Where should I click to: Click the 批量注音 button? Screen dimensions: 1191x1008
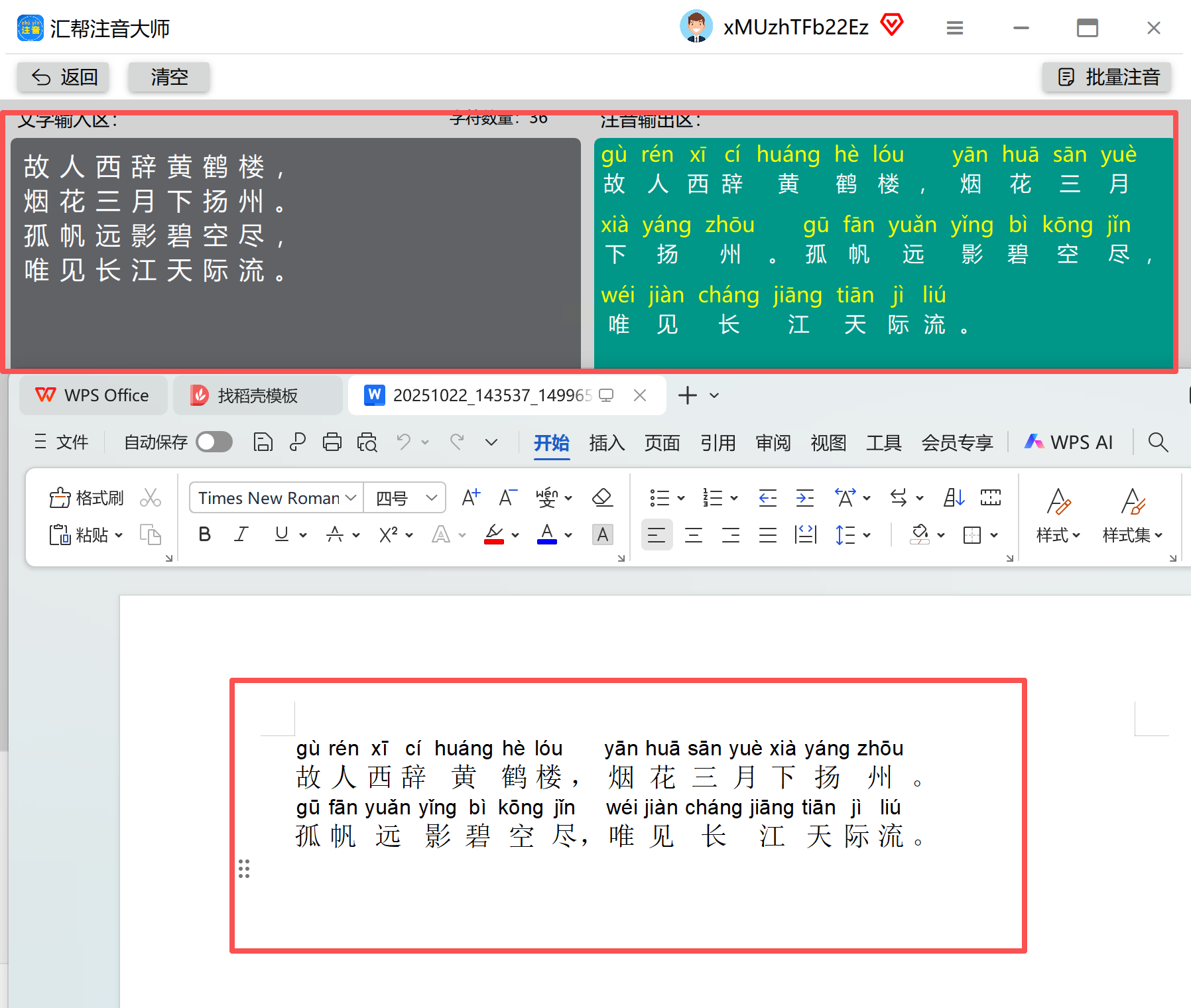pos(1107,77)
